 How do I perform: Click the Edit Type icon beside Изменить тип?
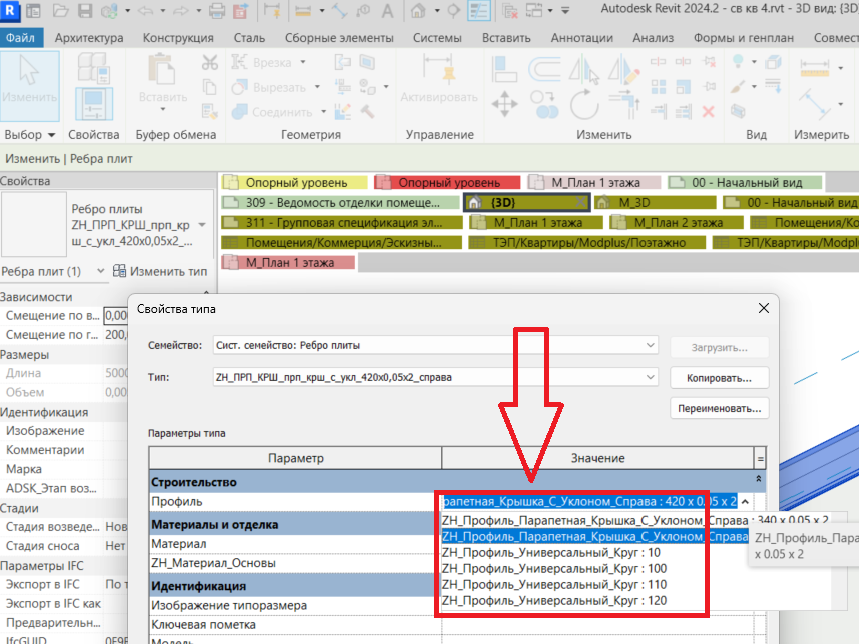(x=119, y=271)
